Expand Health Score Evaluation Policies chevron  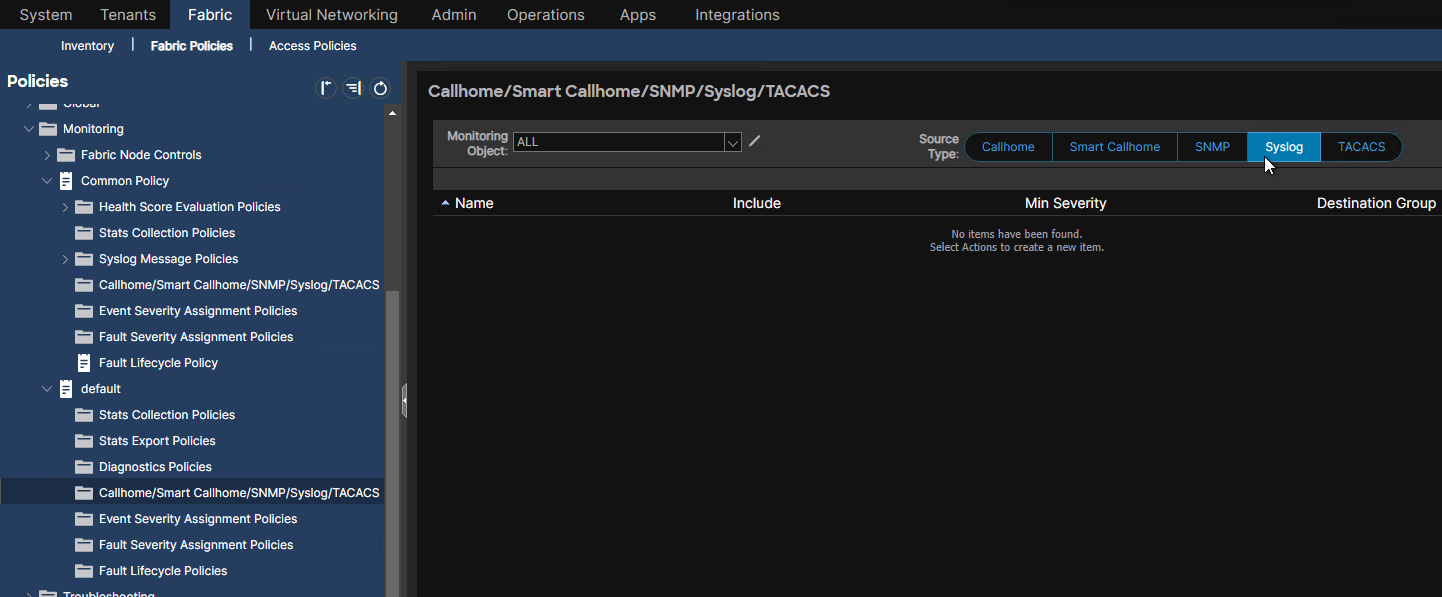click(x=65, y=207)
